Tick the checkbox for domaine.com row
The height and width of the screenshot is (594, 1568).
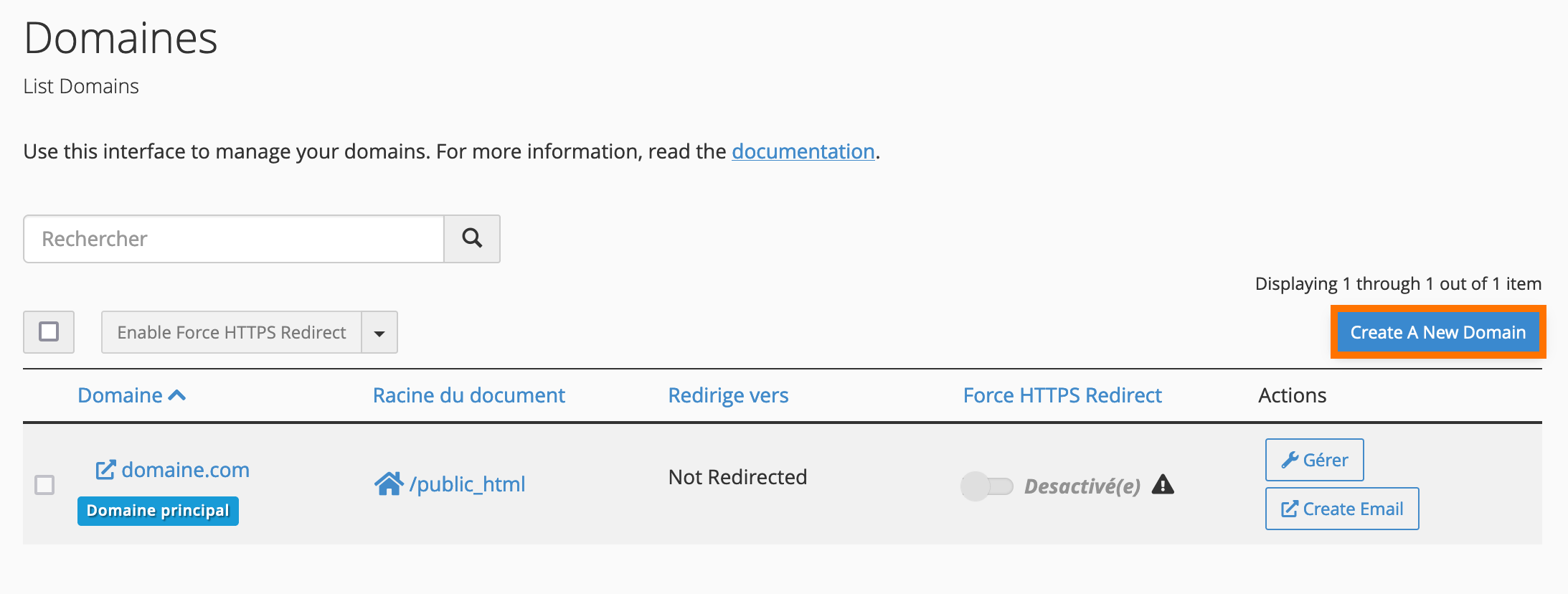point(44,485)
